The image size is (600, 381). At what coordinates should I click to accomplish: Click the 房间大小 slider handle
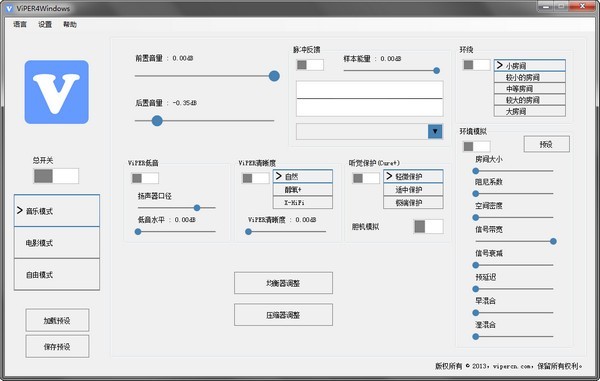pyautogui.click(x=476, y=171)
